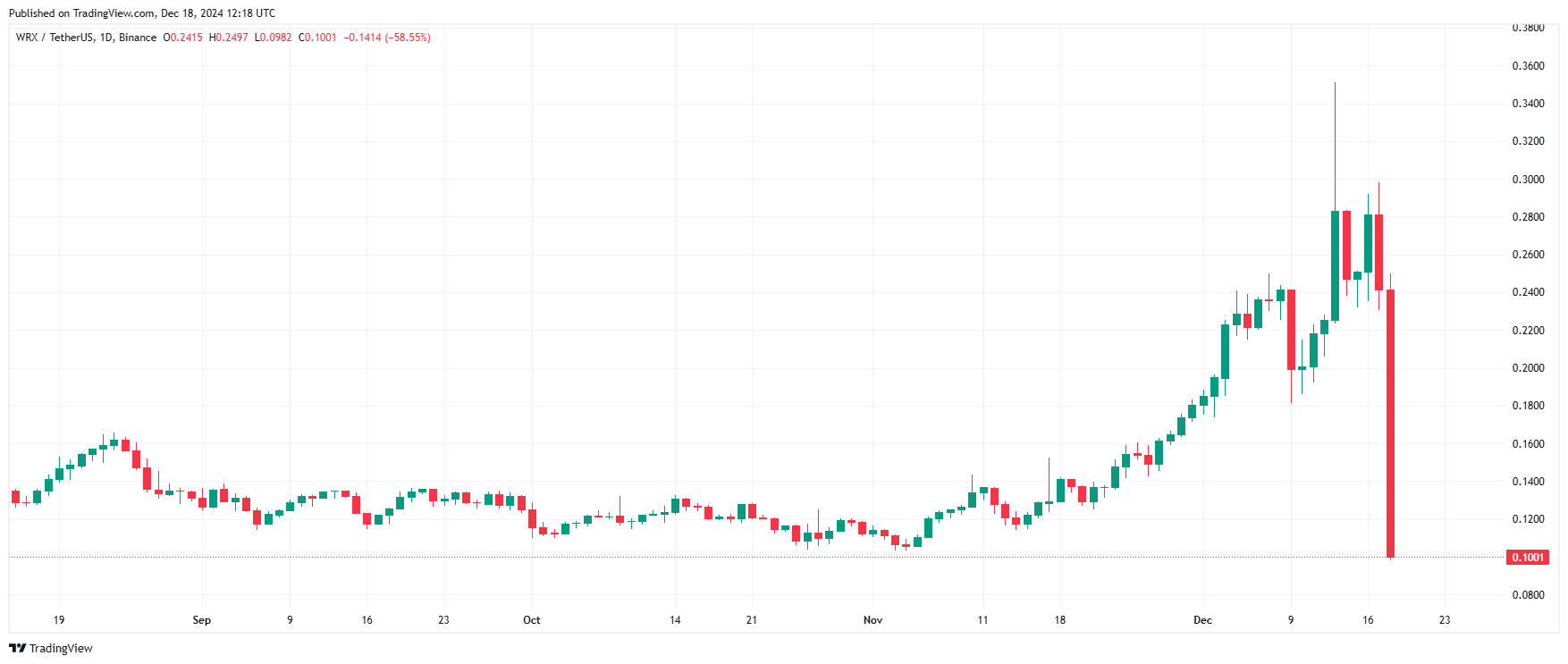The image size is (1568, 664).
Task: Click the 0.3200 price axis label
Action: tap(1528, 141)
